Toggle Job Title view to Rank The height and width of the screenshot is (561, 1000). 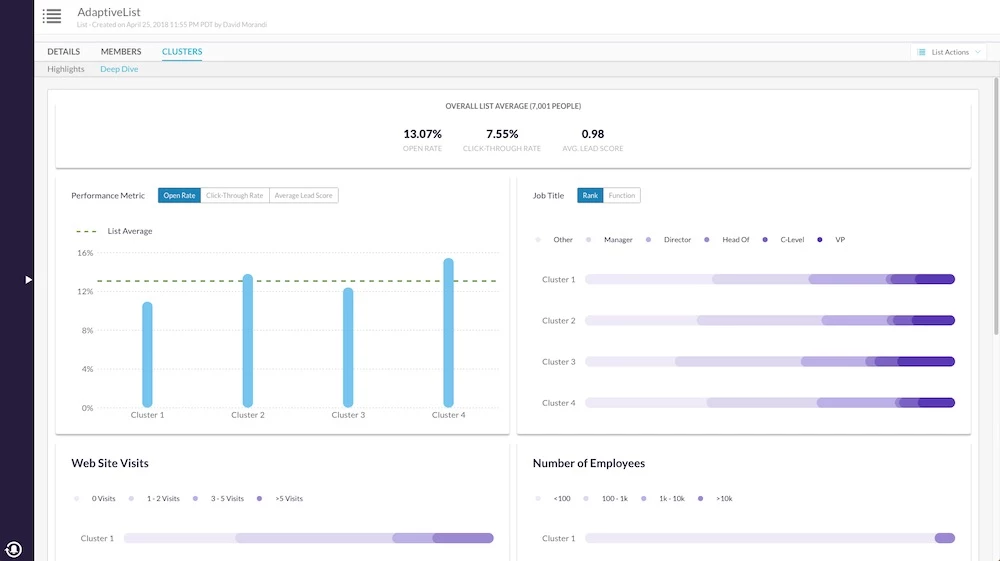(x=590, y=195)
